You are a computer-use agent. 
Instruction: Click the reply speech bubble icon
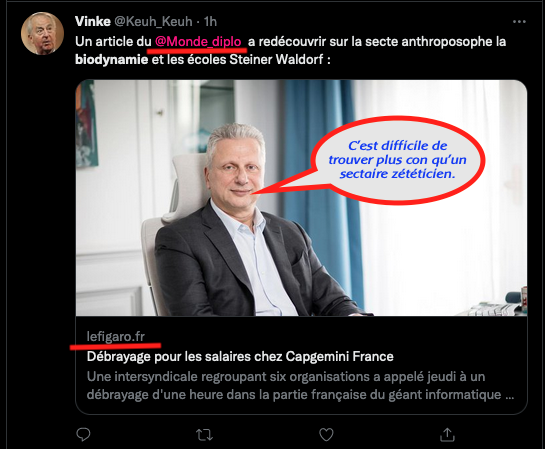coord(83,434)
